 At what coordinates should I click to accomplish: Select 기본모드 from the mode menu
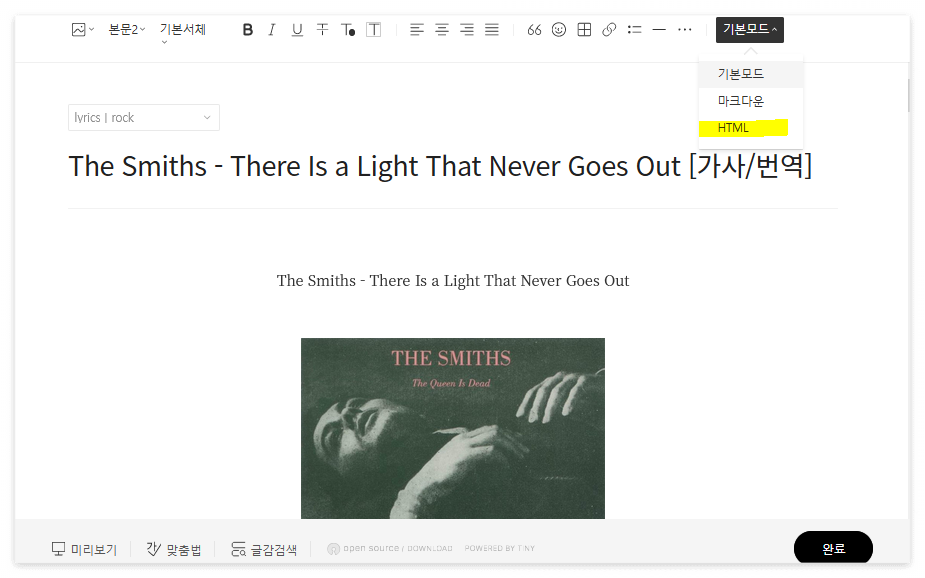click(x=750, y=74)
